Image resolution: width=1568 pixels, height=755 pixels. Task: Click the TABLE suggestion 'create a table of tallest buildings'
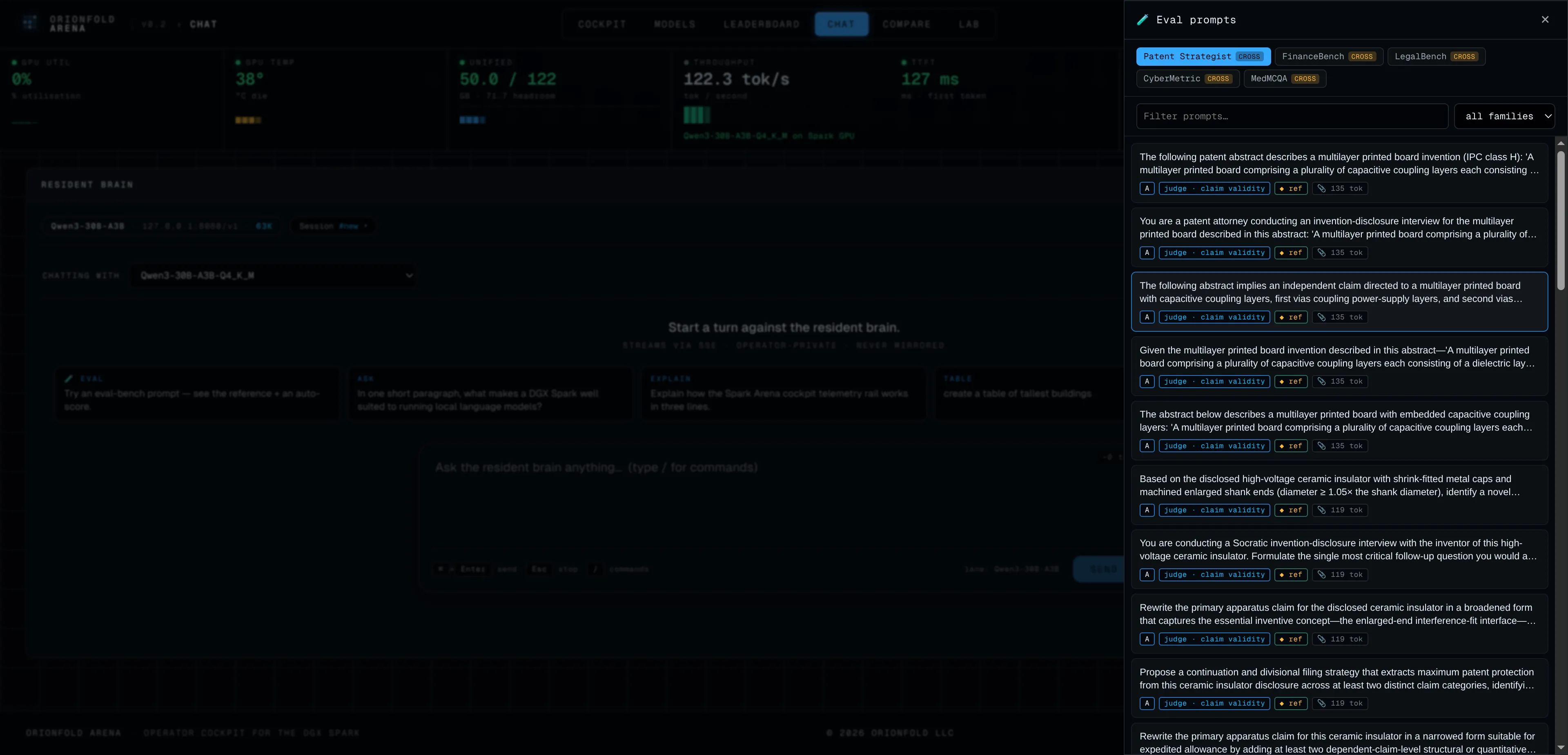coord(1029,394)
